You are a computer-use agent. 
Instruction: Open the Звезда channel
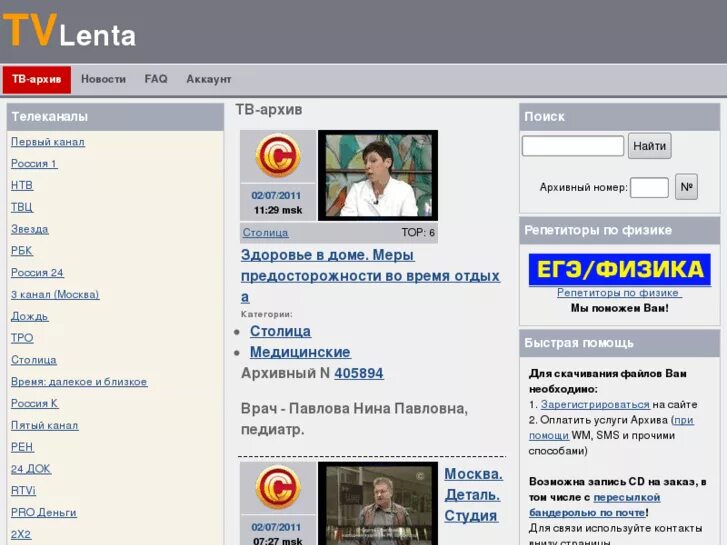click(x=30, y=229)
